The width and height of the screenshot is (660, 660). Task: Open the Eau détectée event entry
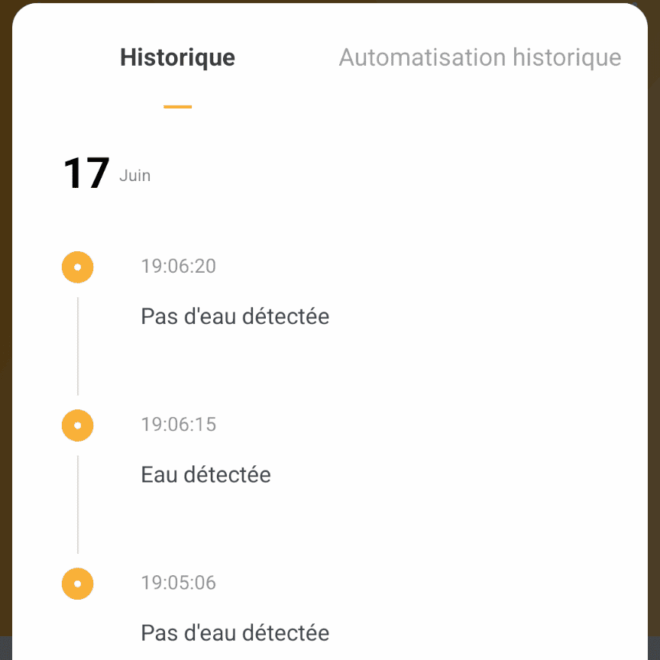click(x=206, y=474)
